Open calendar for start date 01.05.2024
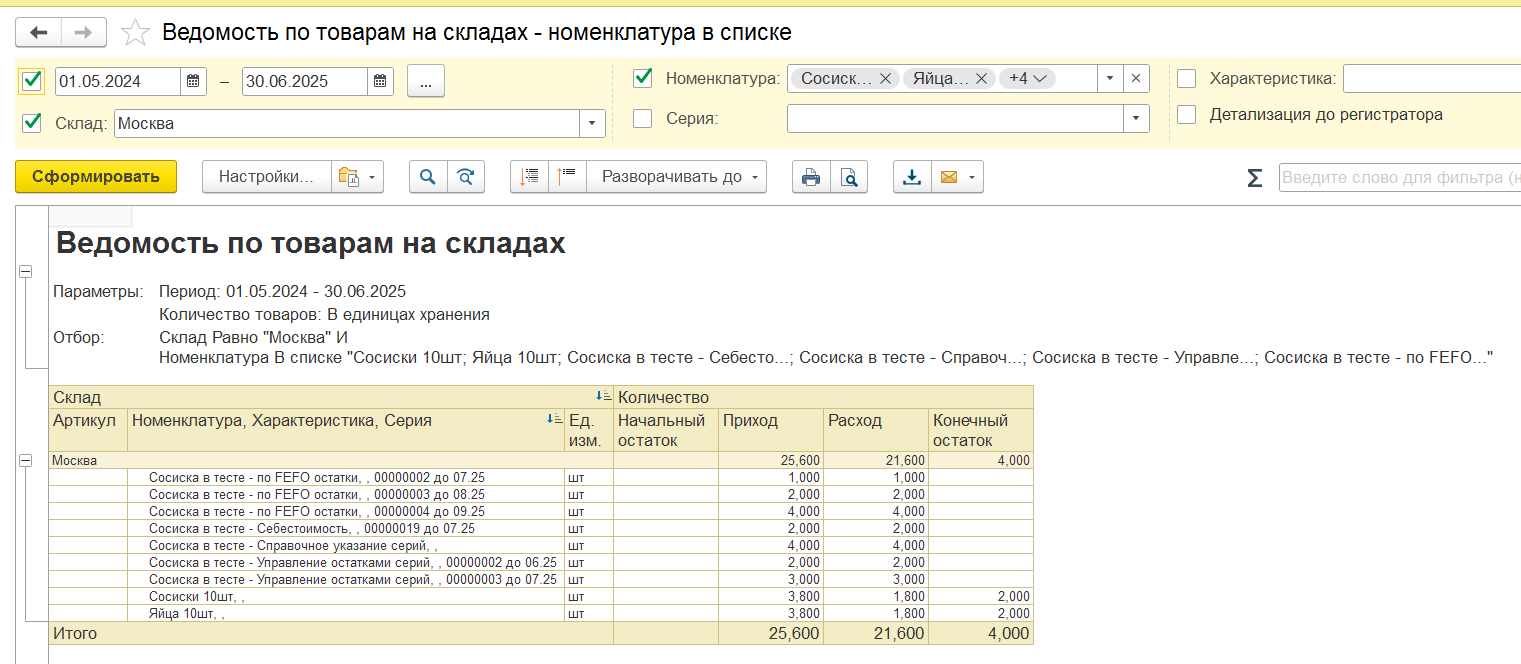This screenshot has height=664, width=1521. click(x=193, y=82)
